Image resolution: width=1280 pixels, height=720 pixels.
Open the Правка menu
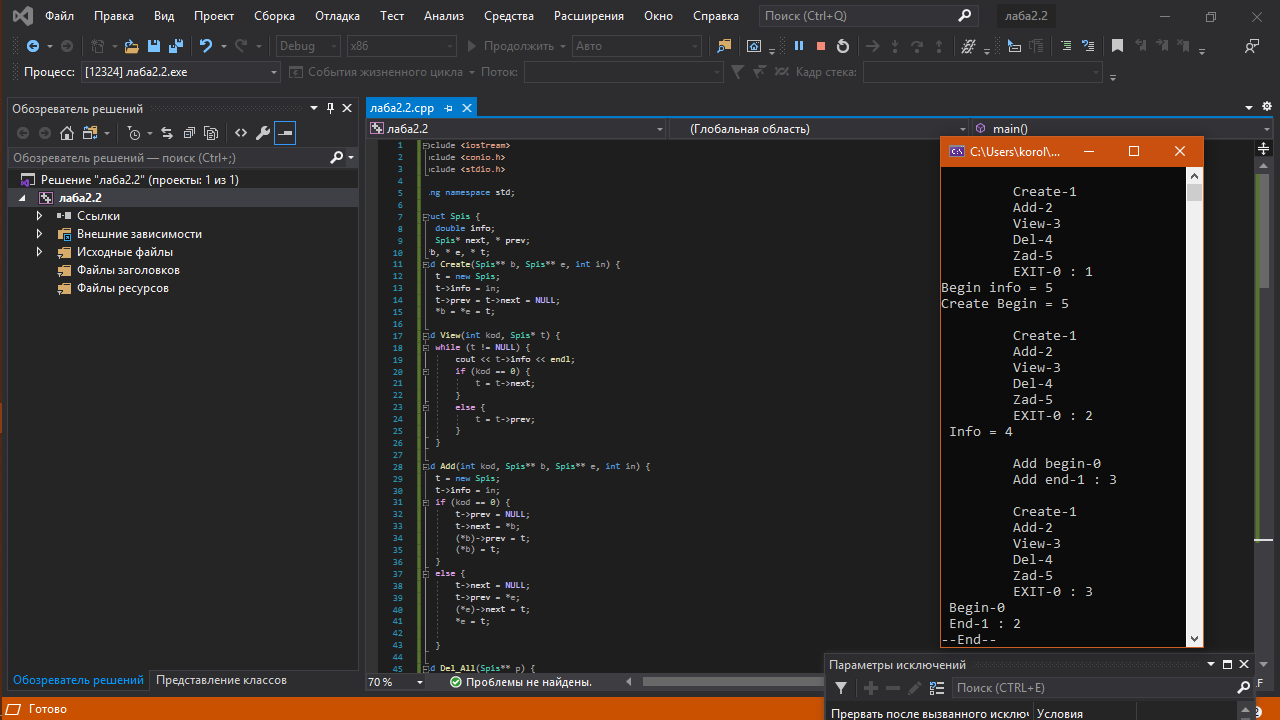tap(114, 16)
